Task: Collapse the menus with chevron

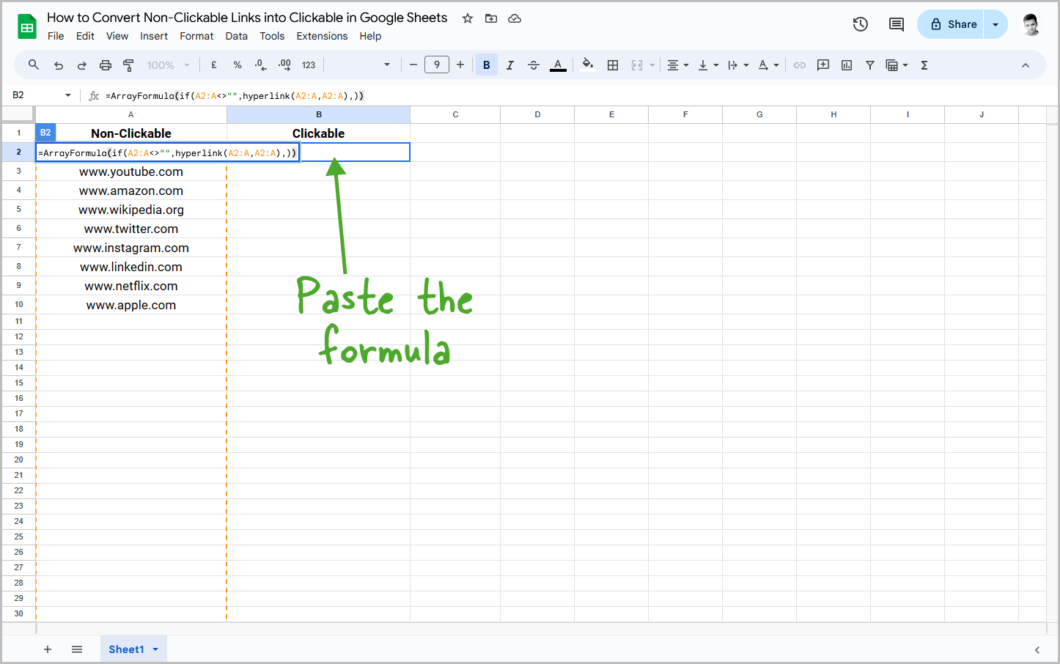Action: click(1025, 66)
